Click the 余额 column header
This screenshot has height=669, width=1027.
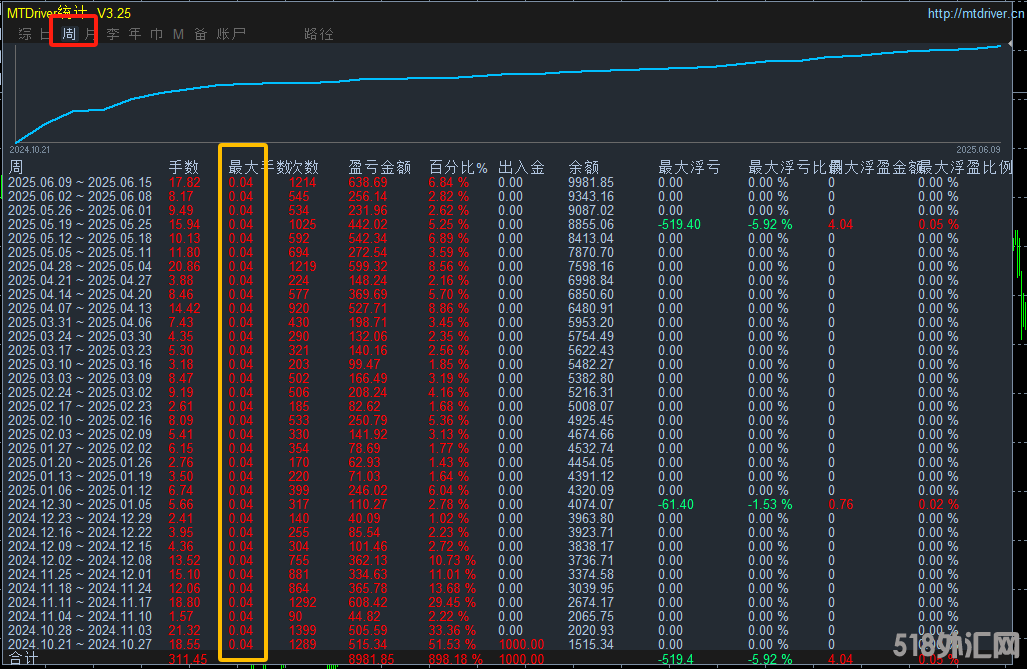[584, 167]
